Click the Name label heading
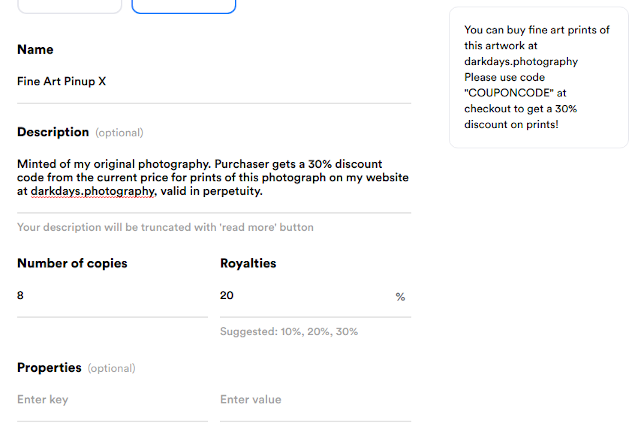Screen dimensions: 641x430 (35, 50)
